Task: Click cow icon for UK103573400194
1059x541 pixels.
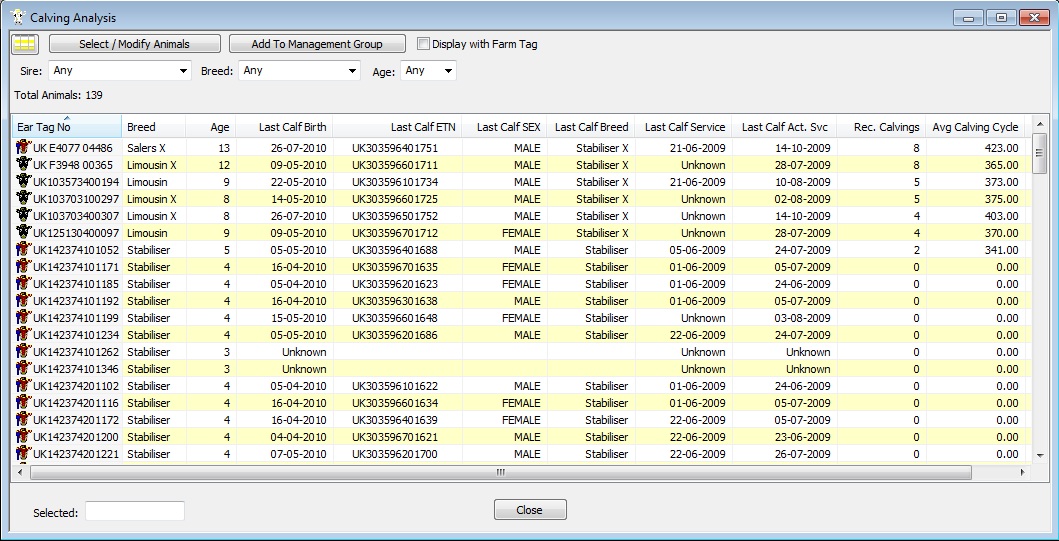Action: 24,181
